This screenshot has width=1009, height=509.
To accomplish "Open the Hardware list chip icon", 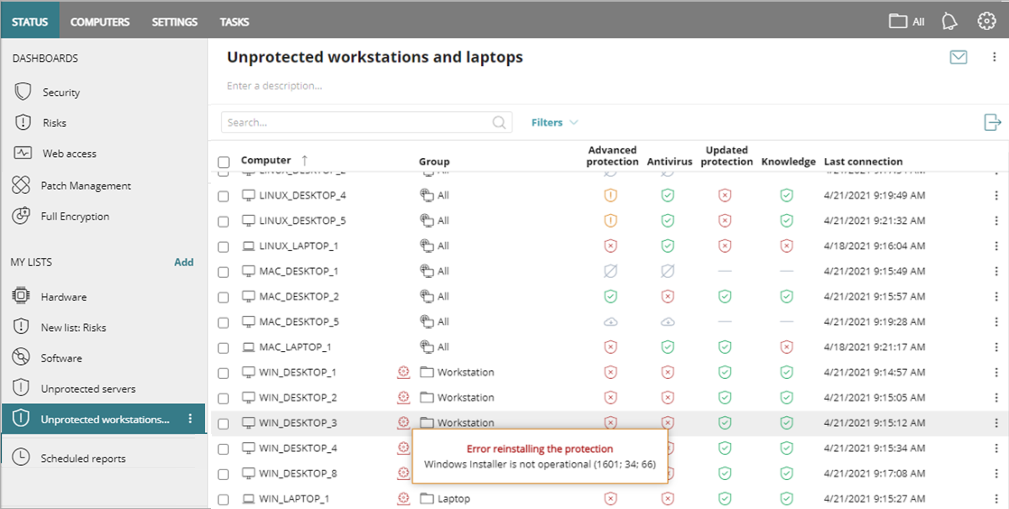I will 21,296.
